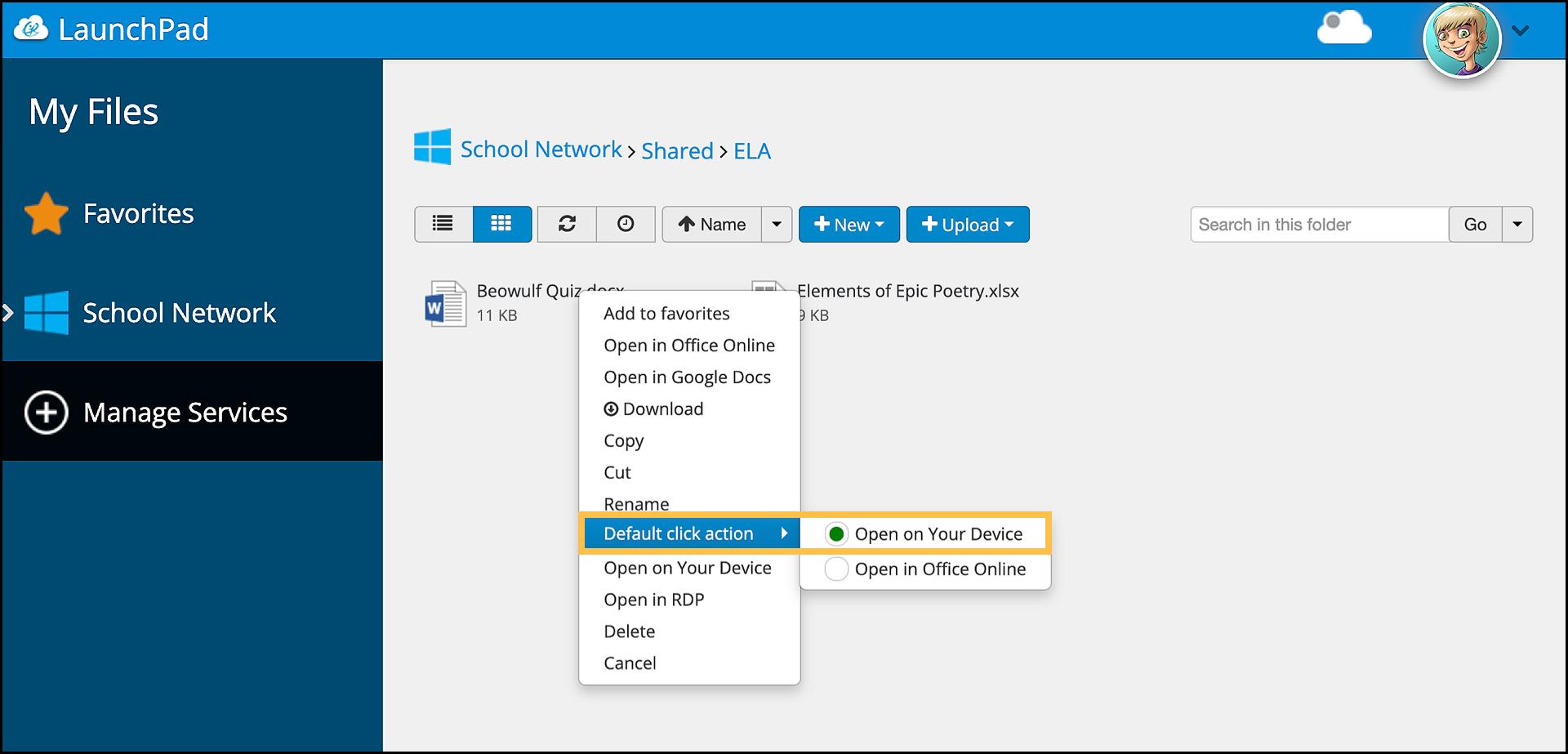Viewport: 1568px width, 754px height.
Task: Click the cloud status icon in header
Action: point(1343,29)
